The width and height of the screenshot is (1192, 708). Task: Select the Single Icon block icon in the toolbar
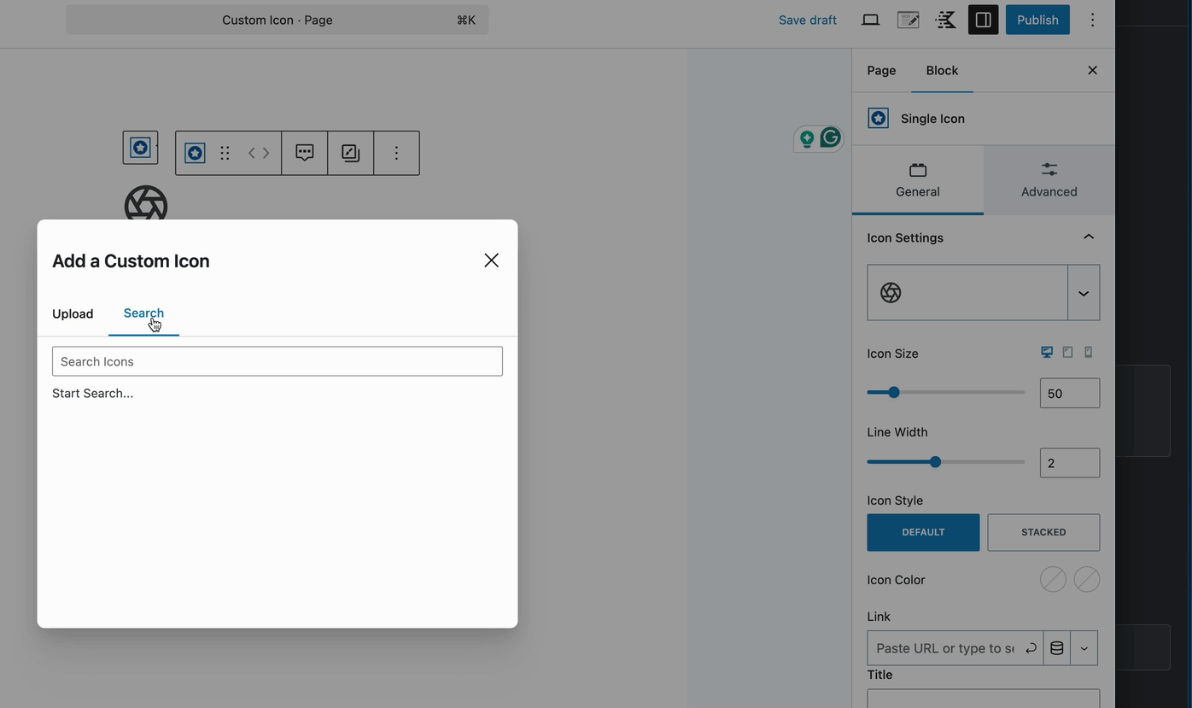coord(195,152)
